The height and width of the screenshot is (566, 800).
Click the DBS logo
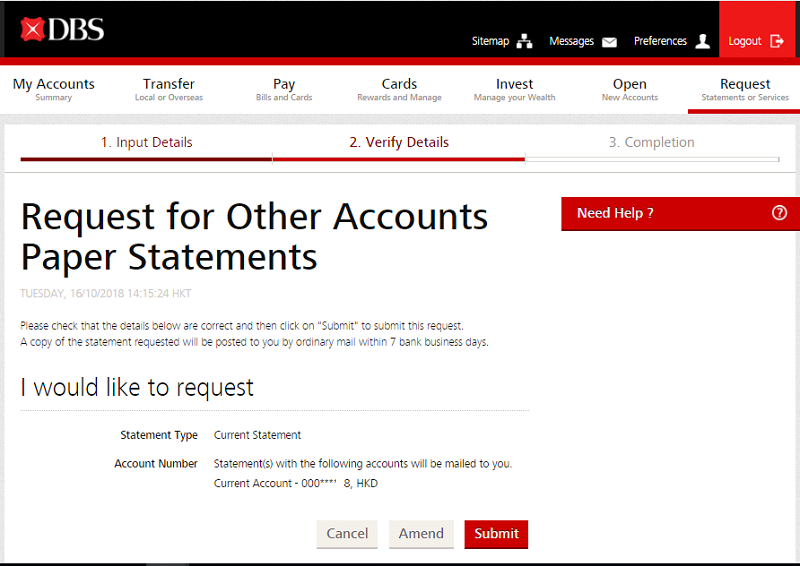62,29
